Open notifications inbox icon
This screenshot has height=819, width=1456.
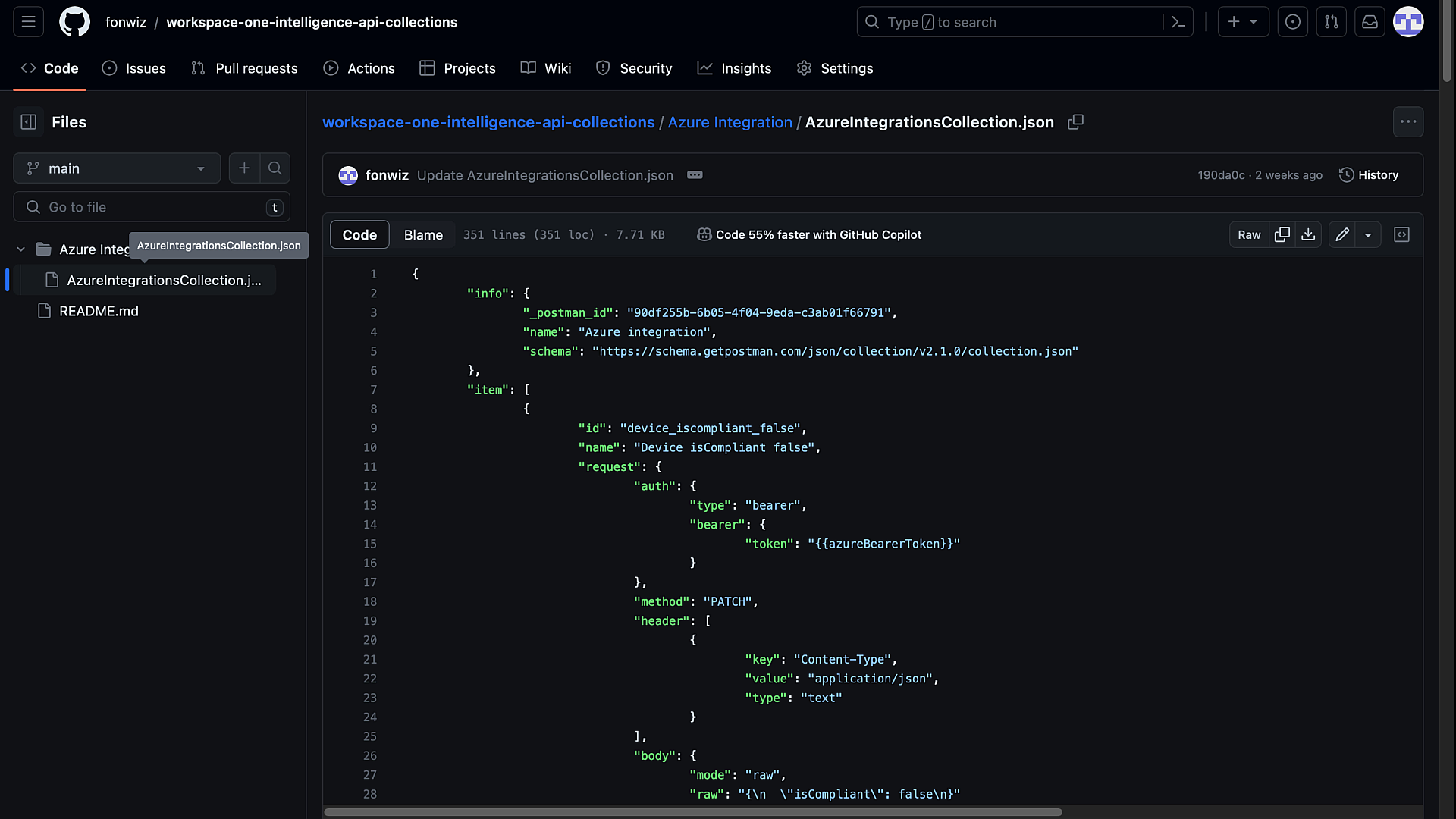[x=1370, y=22]
